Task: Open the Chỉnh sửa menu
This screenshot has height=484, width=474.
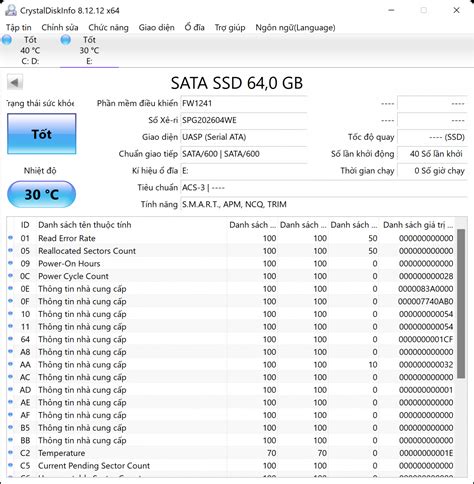Action: tap(60, 27)
